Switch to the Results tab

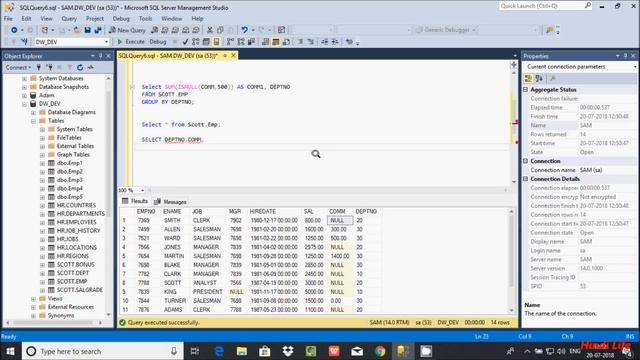pos(135,201)
